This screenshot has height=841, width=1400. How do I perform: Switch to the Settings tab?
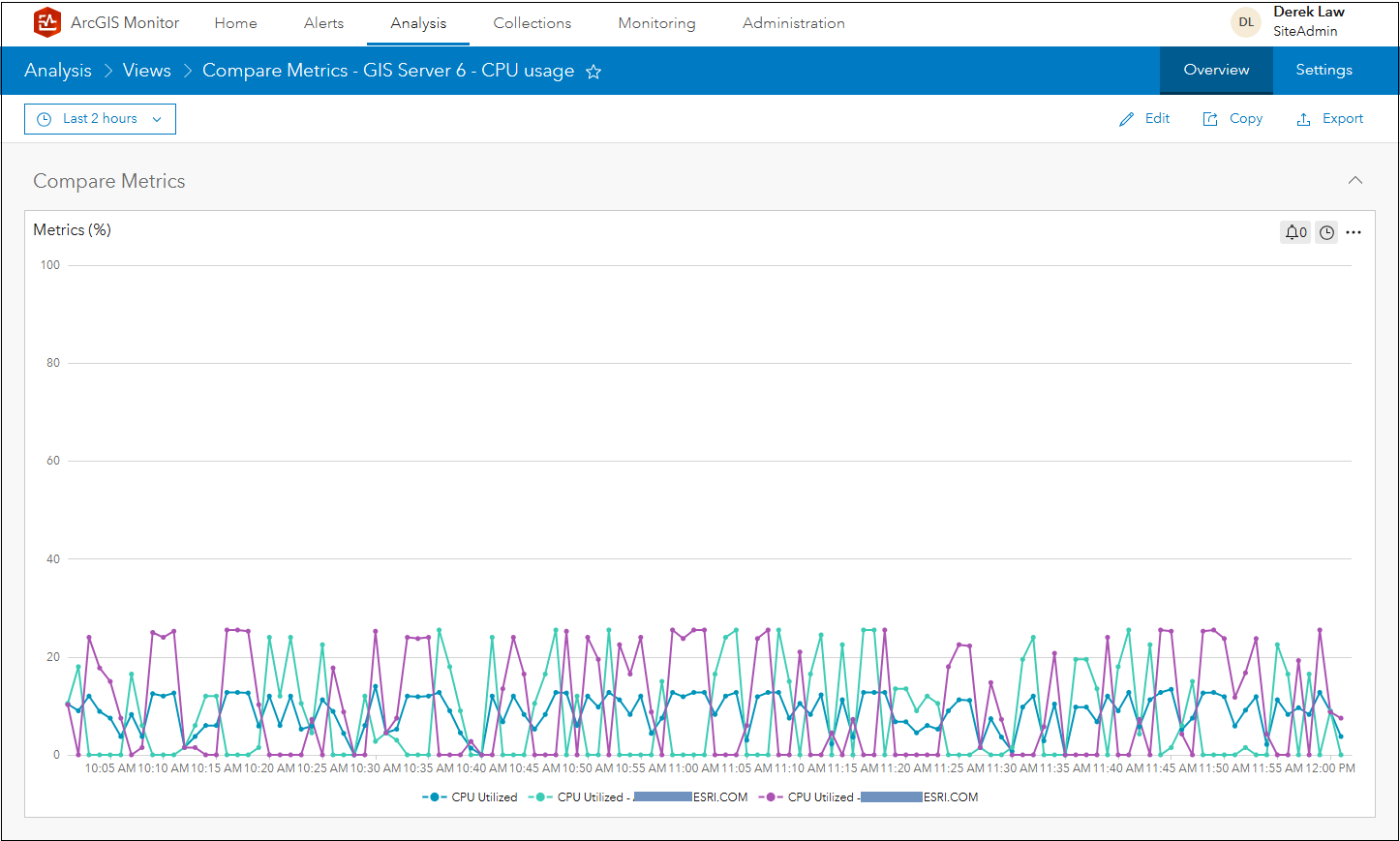[x=1324, y=70]
